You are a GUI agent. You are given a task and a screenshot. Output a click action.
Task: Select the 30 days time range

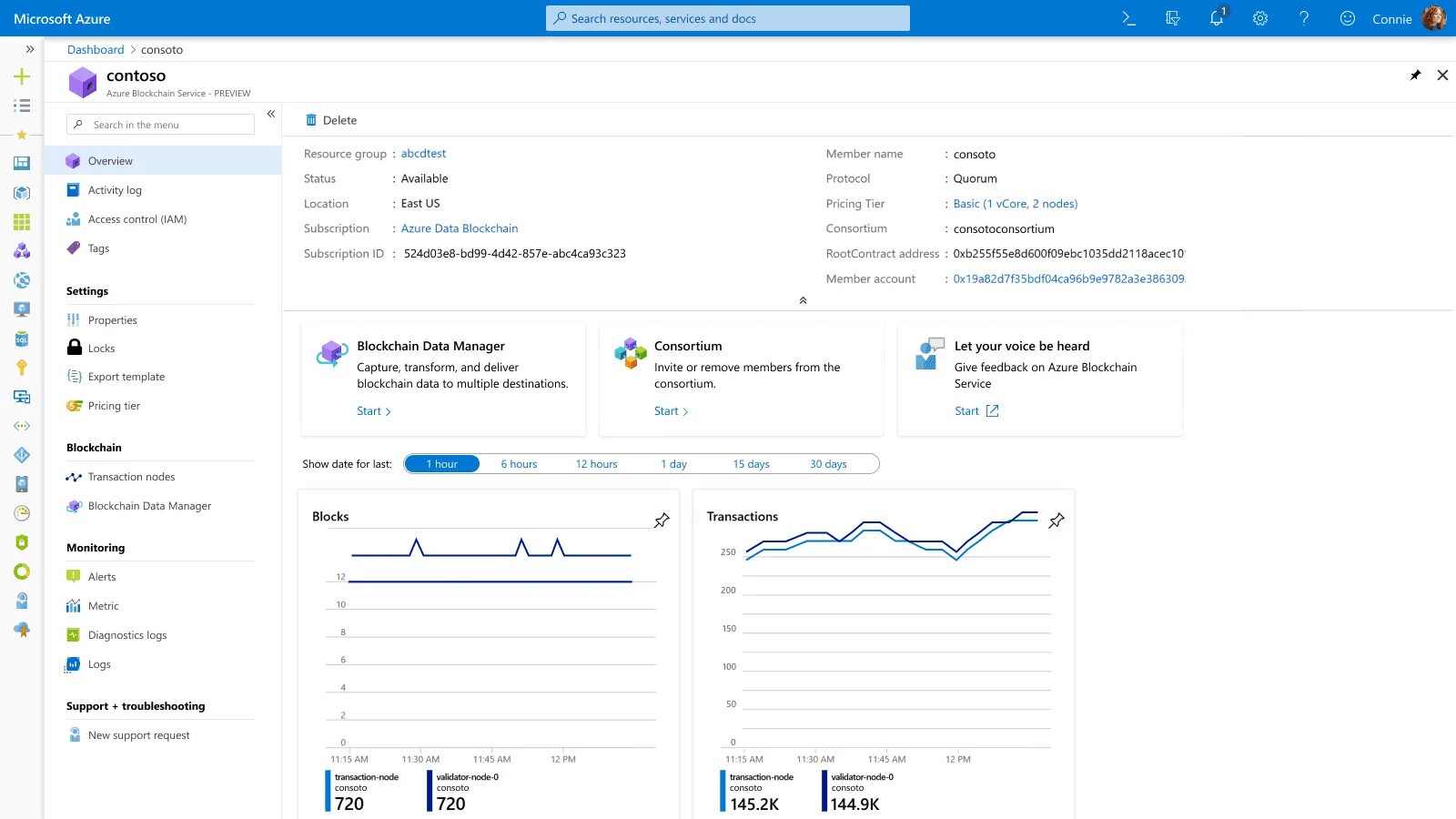tap(828, 464)
